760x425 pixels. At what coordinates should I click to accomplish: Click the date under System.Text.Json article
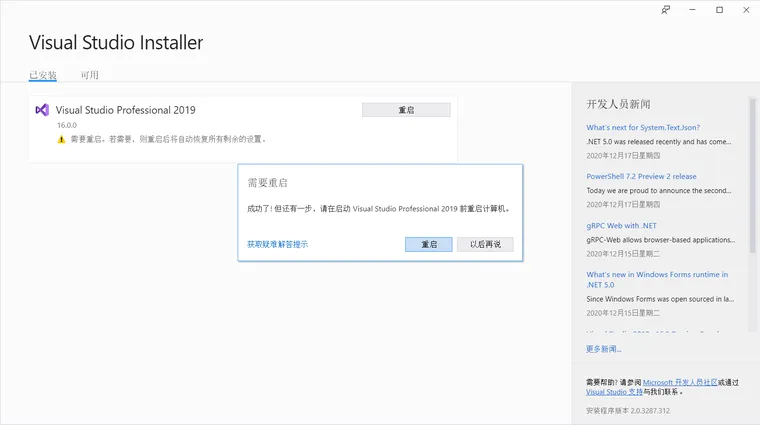[x=623, y=156]
